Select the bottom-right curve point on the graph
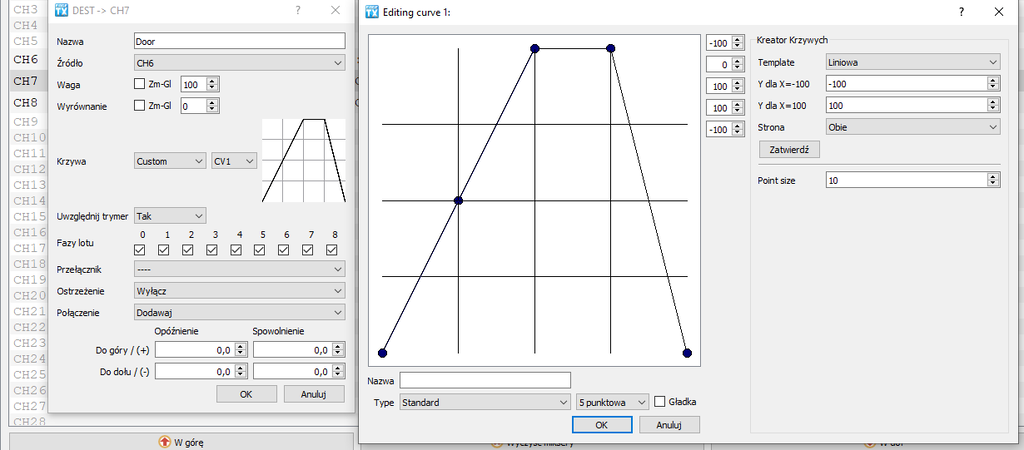 point(687,352)
